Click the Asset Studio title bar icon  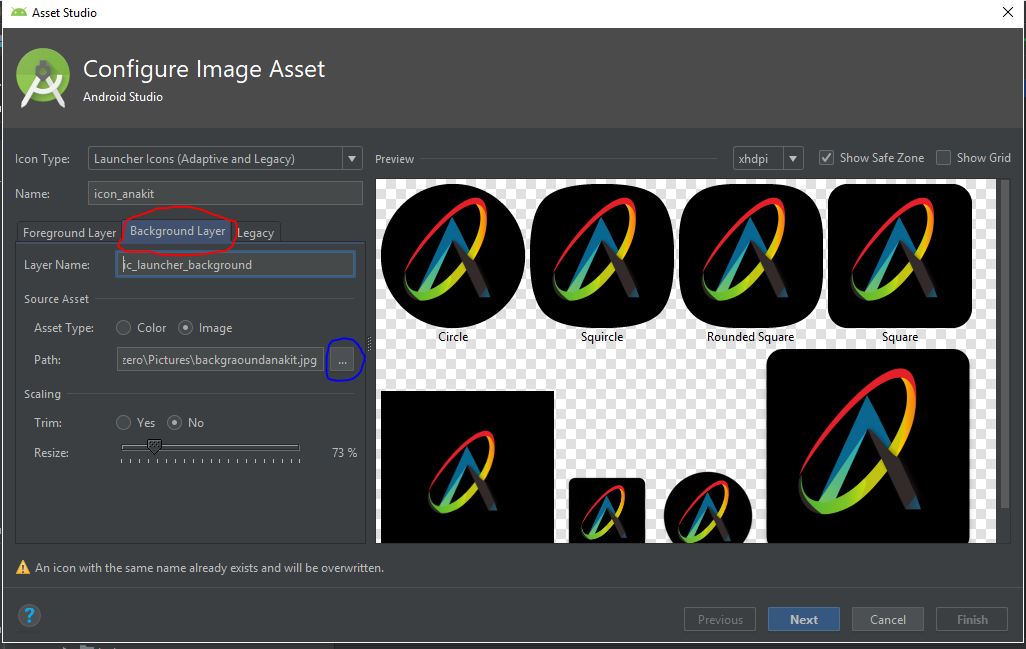[x=19, y=12]
